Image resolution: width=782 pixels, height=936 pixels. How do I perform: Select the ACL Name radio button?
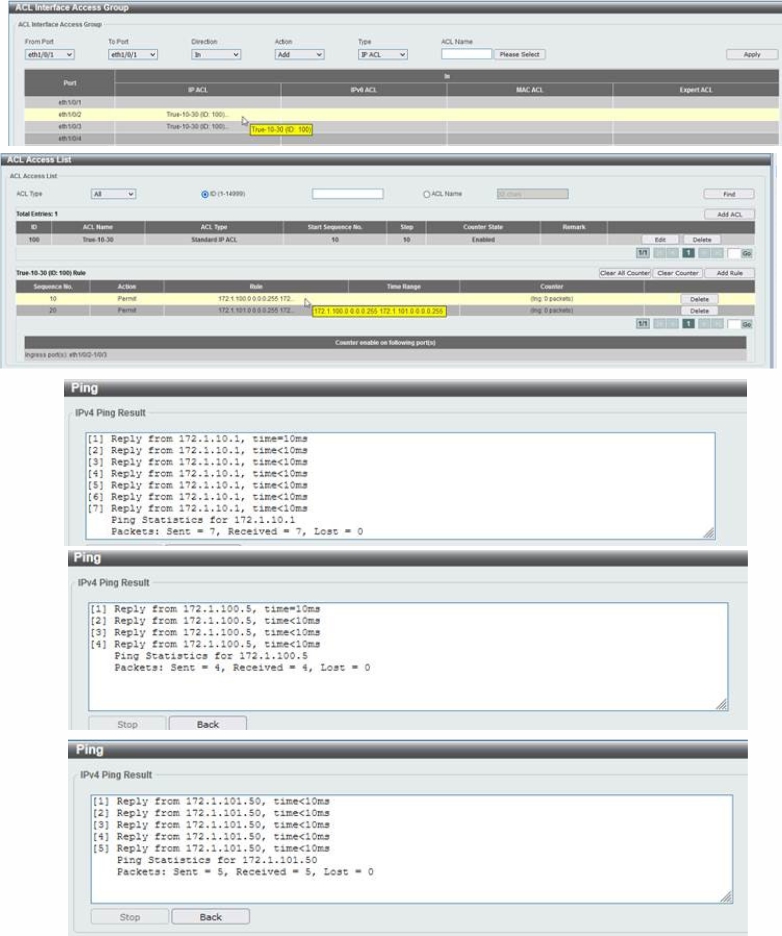point(426,194)
